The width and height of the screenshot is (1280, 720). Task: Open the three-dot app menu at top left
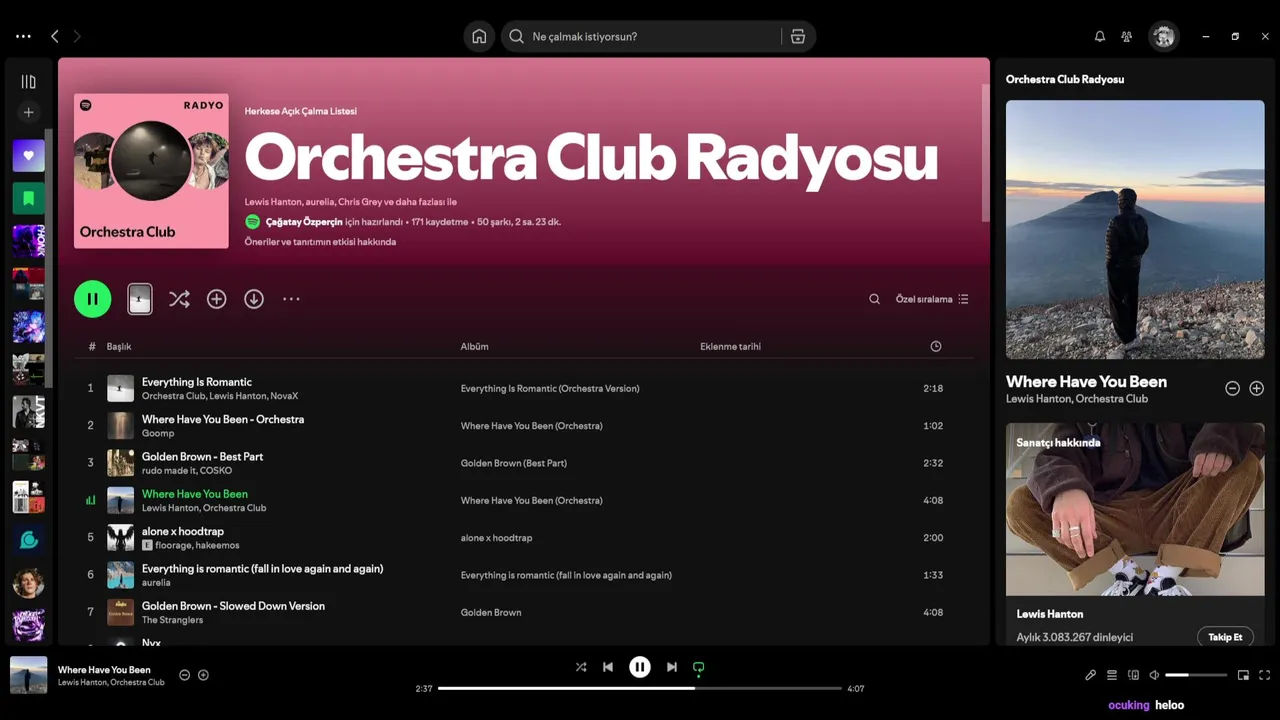coord(23,36)
